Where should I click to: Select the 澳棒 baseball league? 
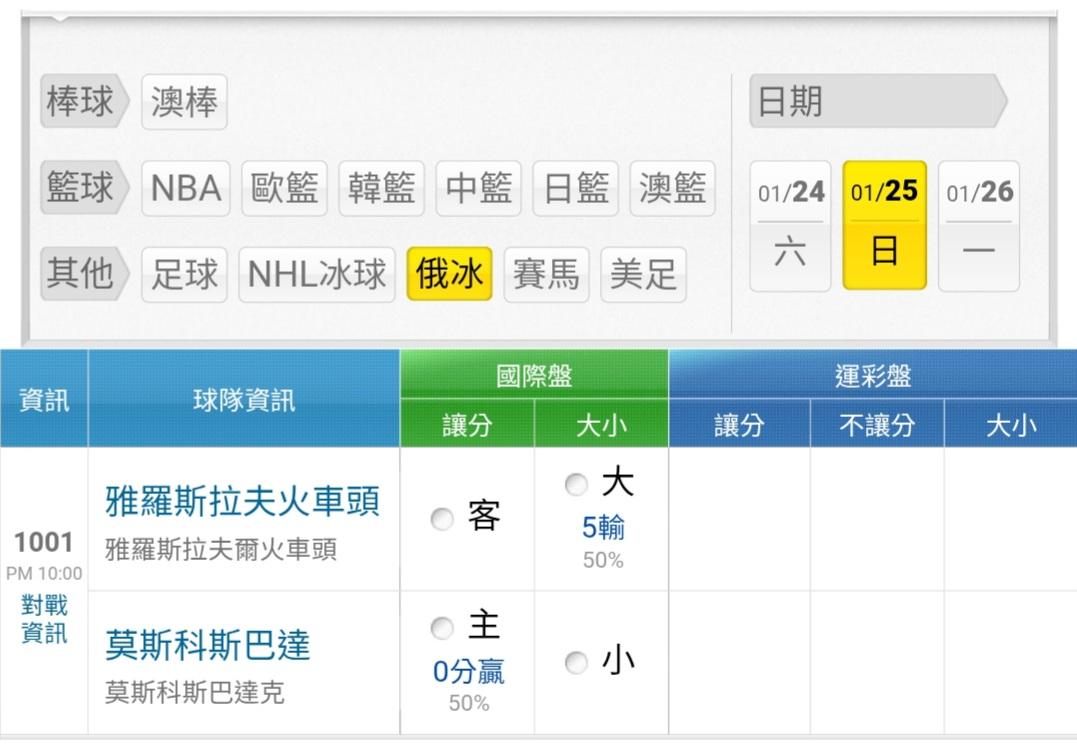point(184,102)
